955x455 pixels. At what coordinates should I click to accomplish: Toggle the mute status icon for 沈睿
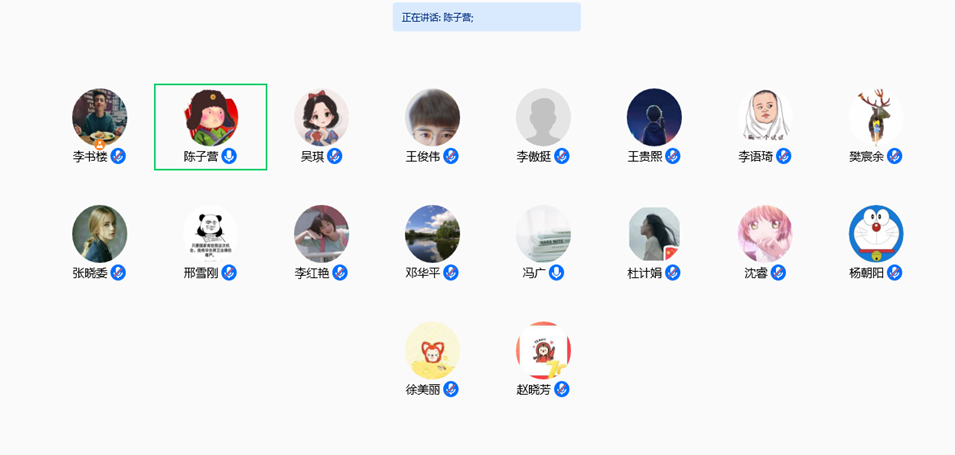point(778,272)
